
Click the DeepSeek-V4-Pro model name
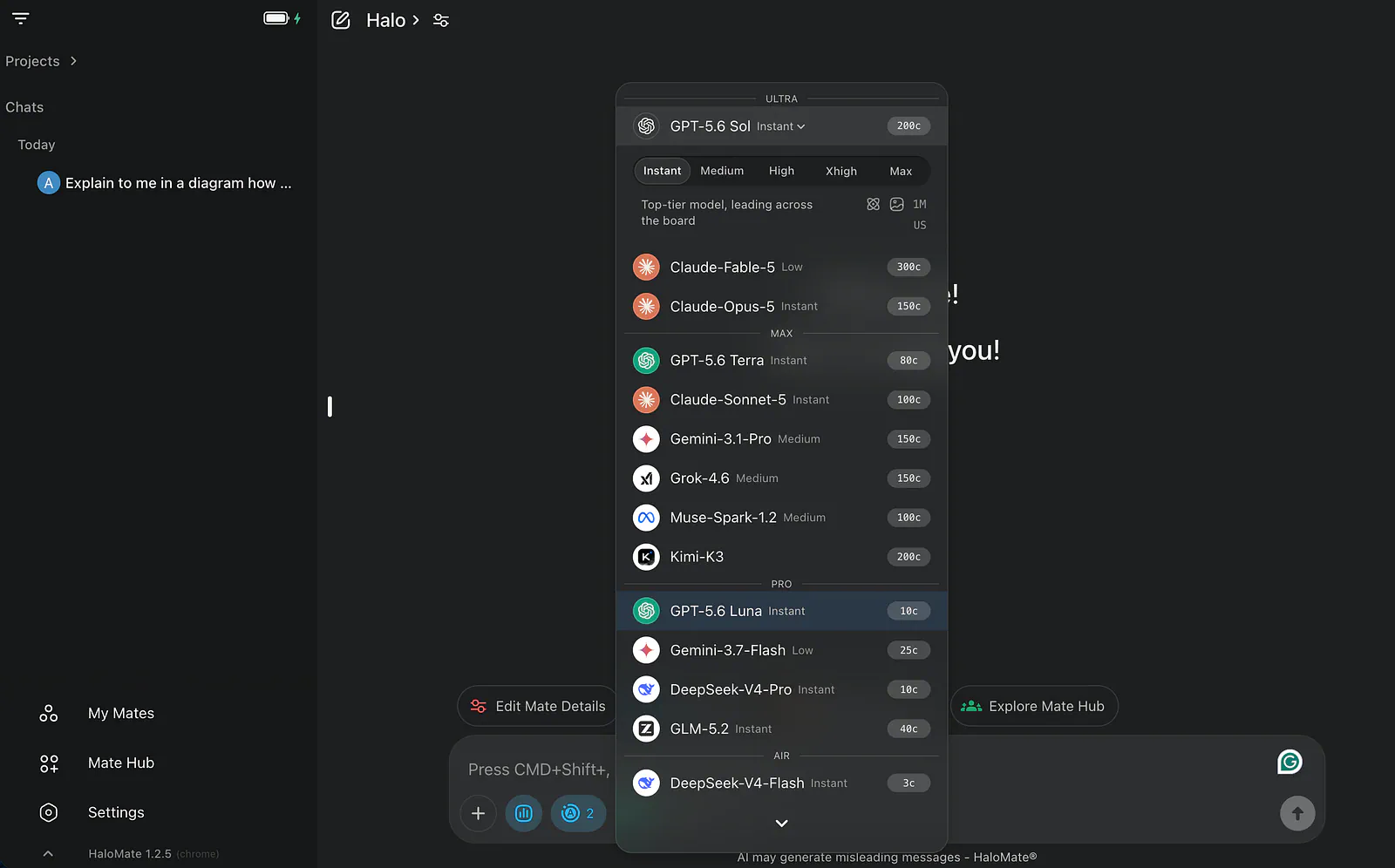click(731, 689)
